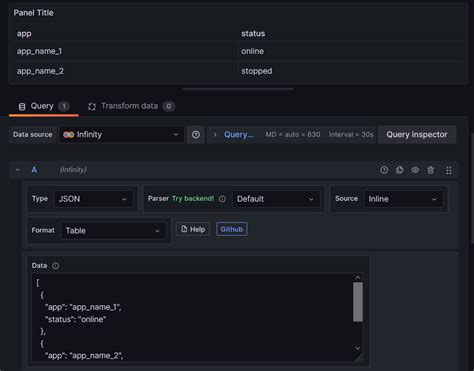This screenshot has width=474, height=371.
Task: Toggle visibility of query A
Action: (x=415, y=170)
